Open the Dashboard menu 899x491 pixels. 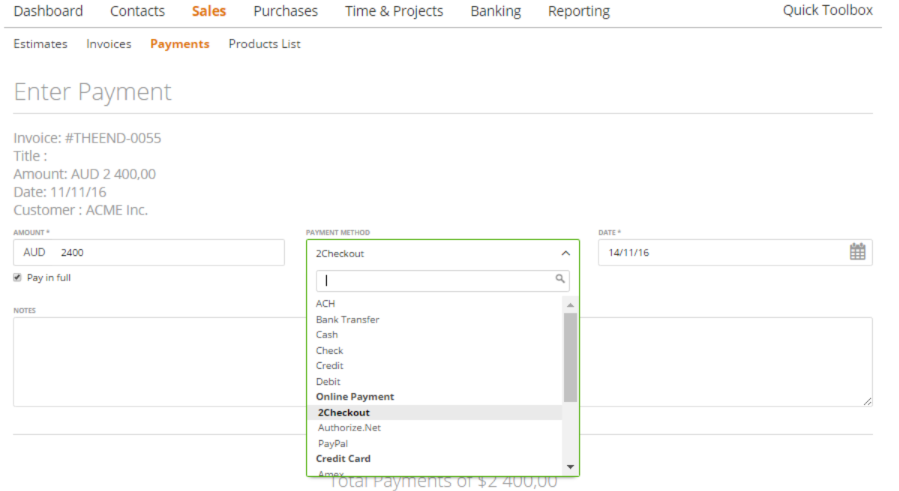coord(48,11)
